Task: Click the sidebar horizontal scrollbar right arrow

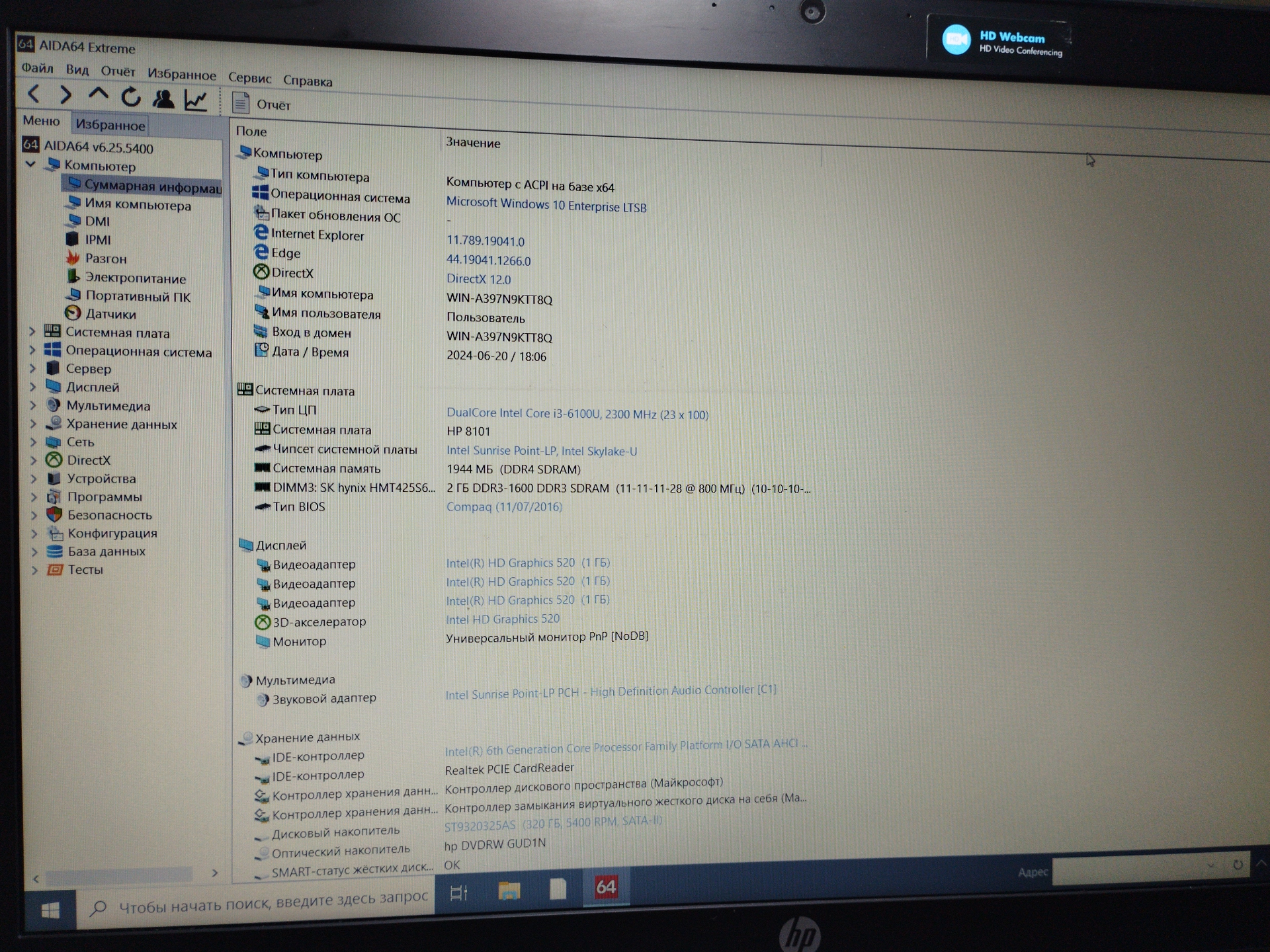Action: tap(214, 873)
